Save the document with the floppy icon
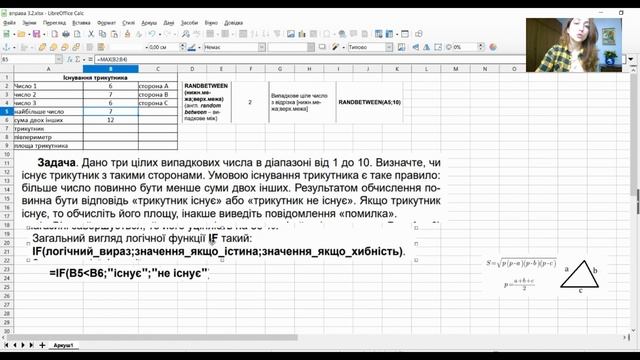This screenshot has width=640, height=360. point(36,34)
